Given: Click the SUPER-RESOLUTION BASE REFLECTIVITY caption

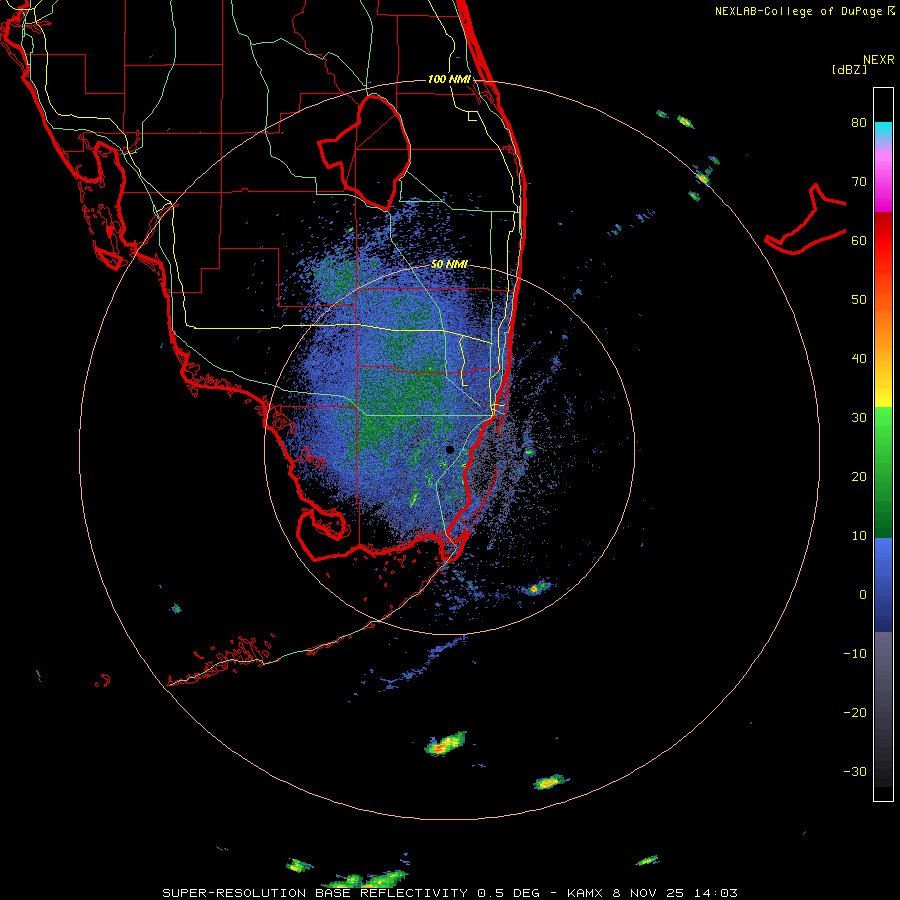Looking at the screenshot, I should (315, 893).
